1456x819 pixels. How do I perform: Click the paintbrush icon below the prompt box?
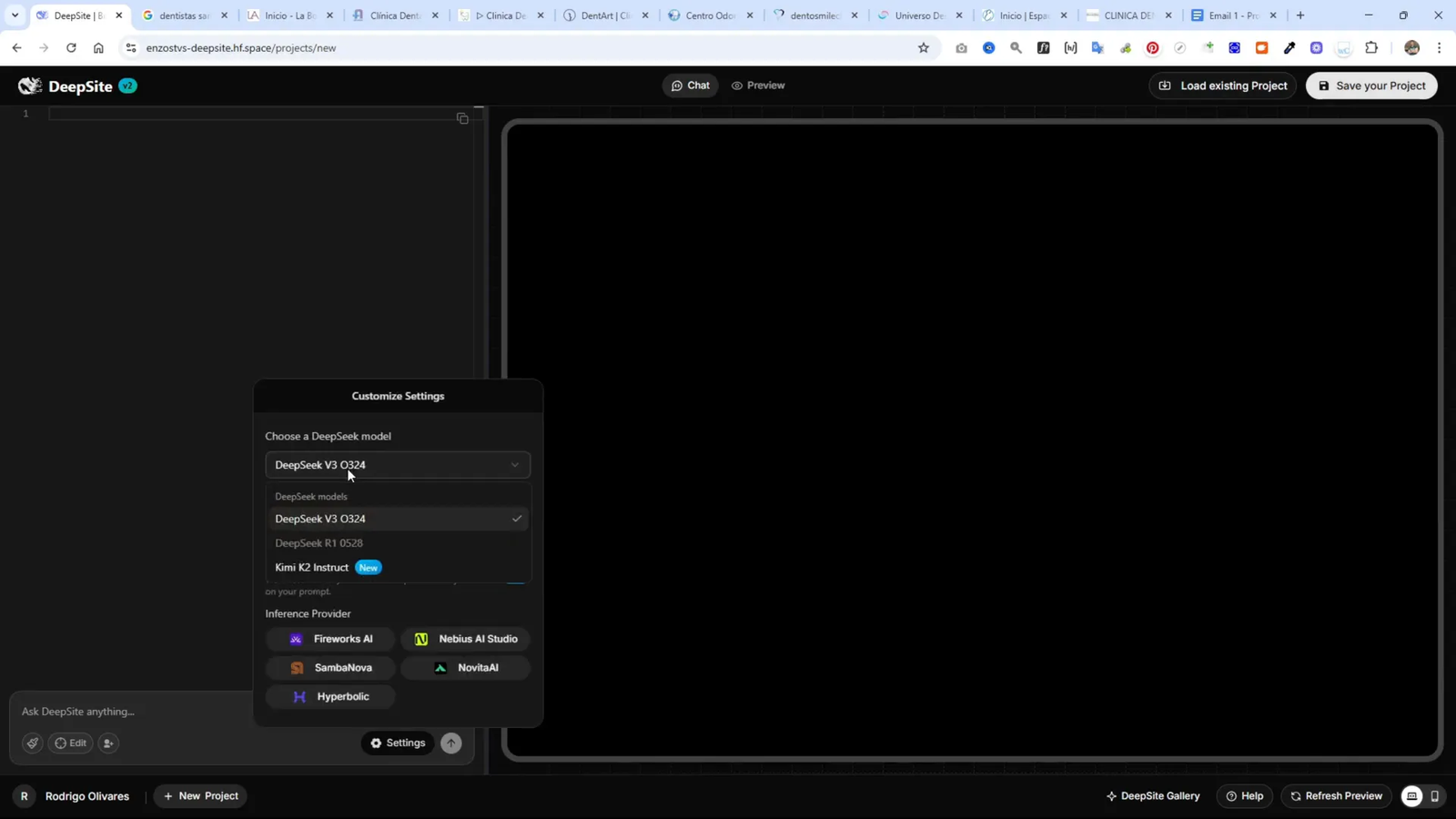click(x=33, y=743)
